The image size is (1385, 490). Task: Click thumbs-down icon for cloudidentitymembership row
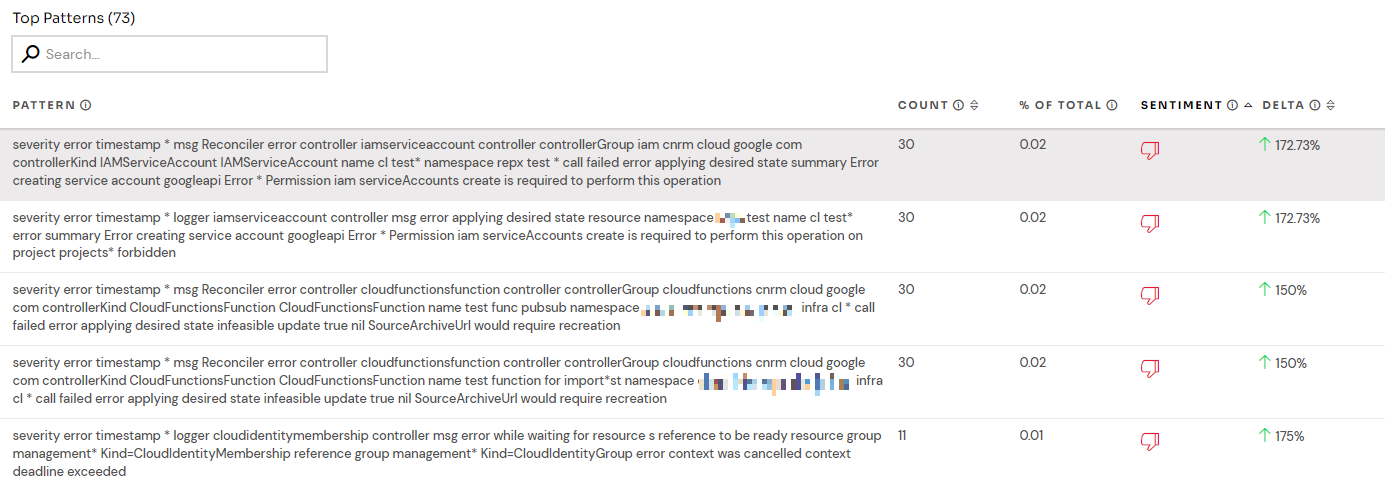[x=1150, y=441]
